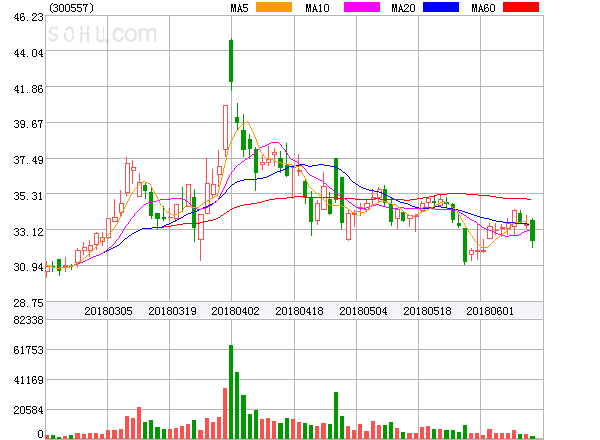Screen dimensions: 600x440
Task: Click the 44.04 price axis label
Action: pyautogui.click(x=29, y=53)
